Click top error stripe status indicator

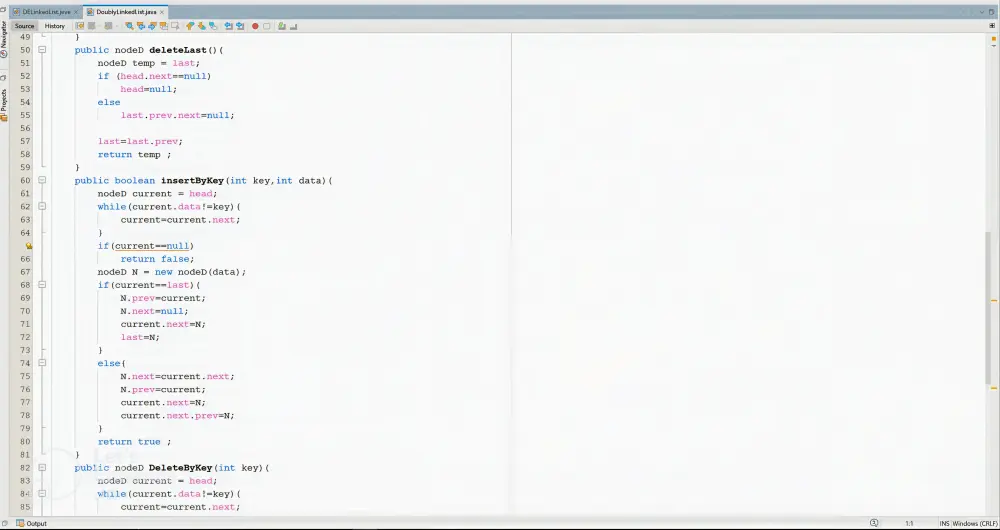tap(994, 38)
